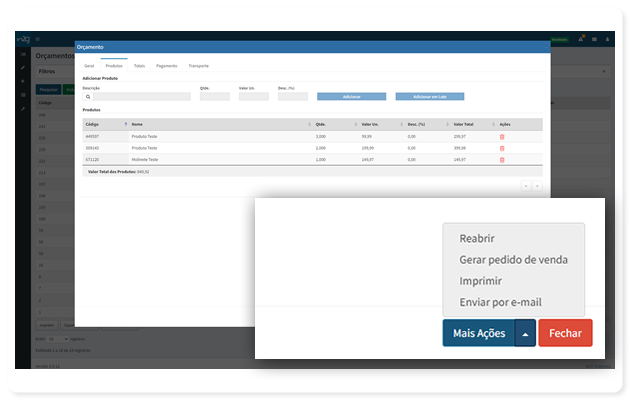Viewport: 630px width, 400px height.
Task: Sort products table by Valor Total column
Action: pyautogui.click(x=473, y=124)
